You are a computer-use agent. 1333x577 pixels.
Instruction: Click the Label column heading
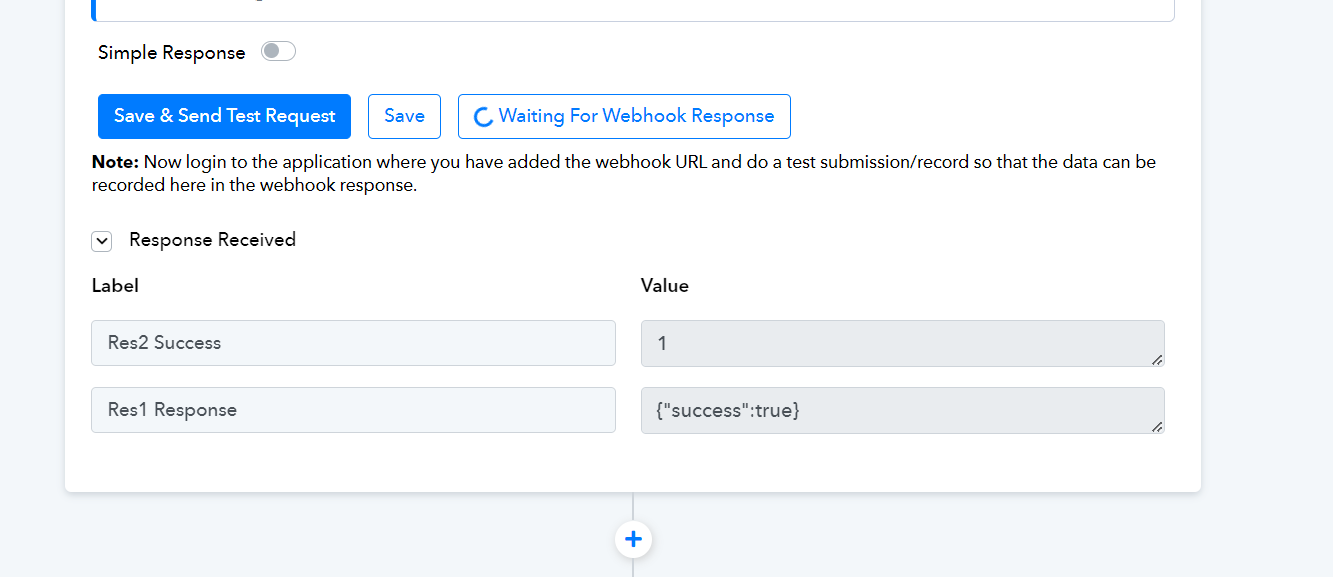click(115, 286)
